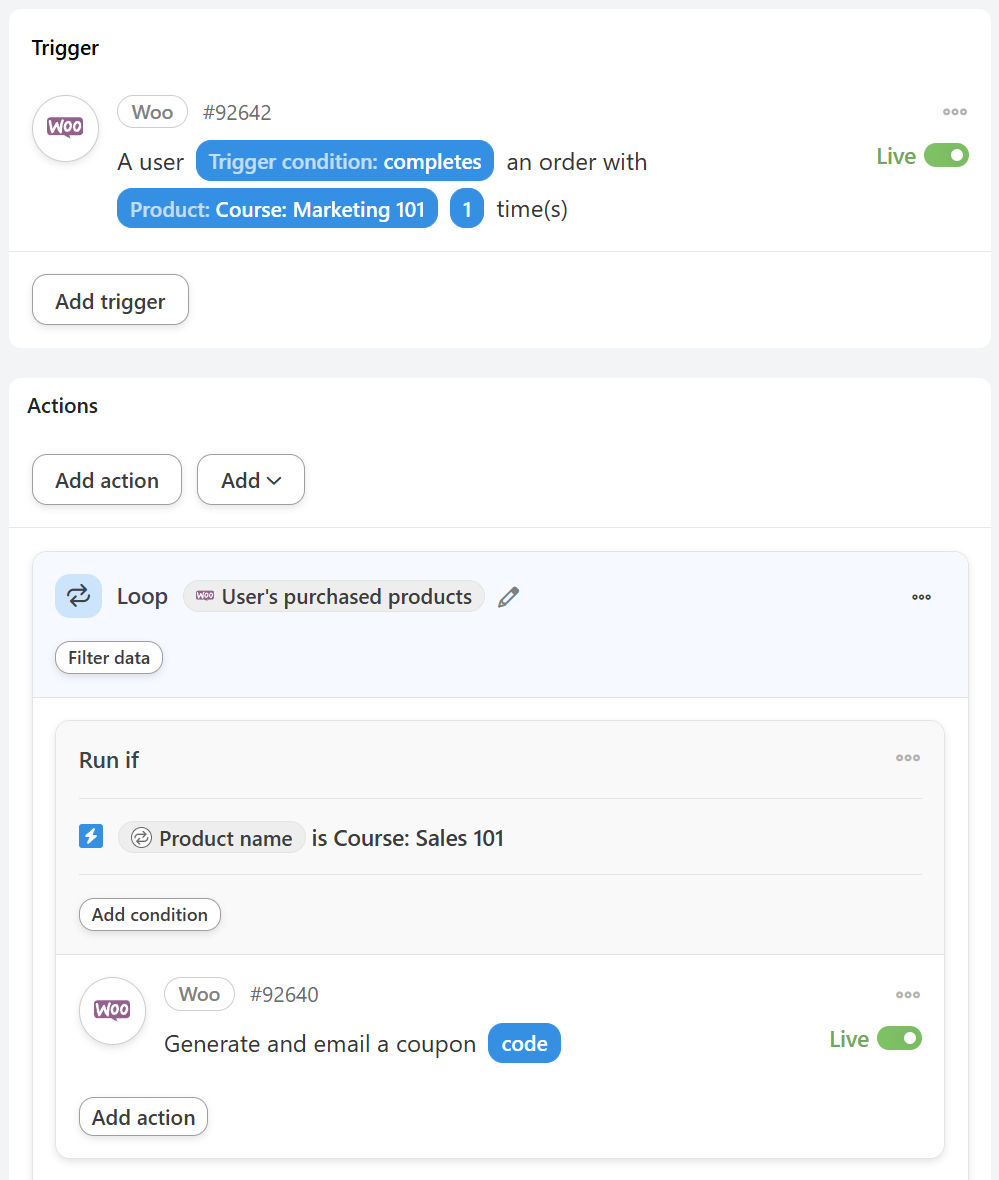Click the Woo logo beside coupon action
This screenshot has height=1180, width=999.
pos(112,1011)
